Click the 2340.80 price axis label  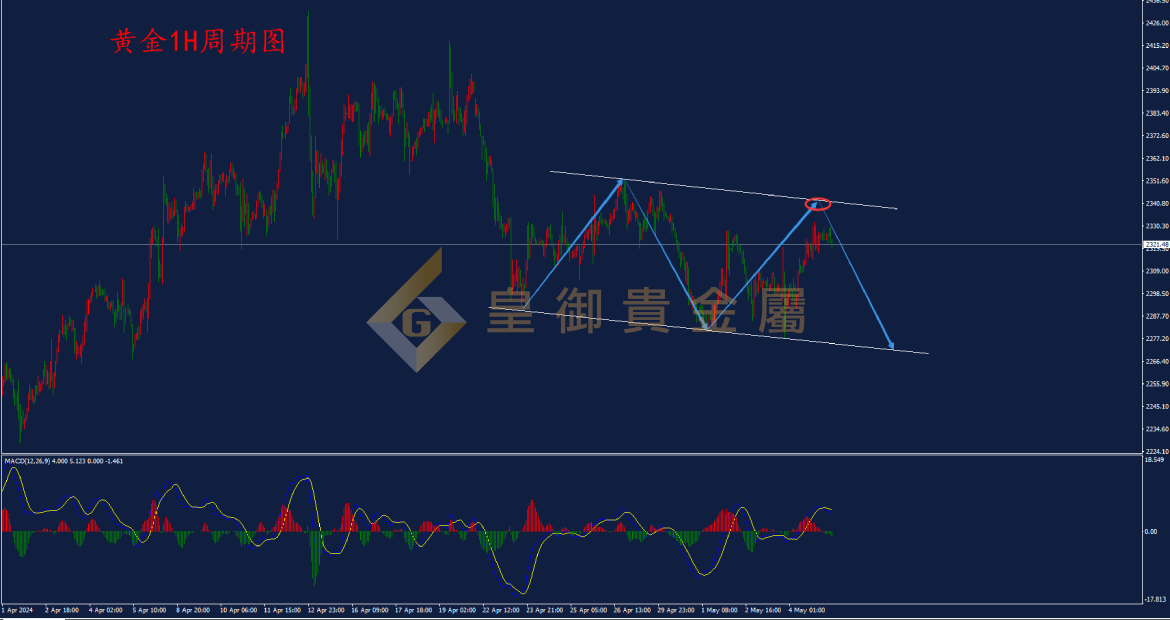(x=1158, y=204)
